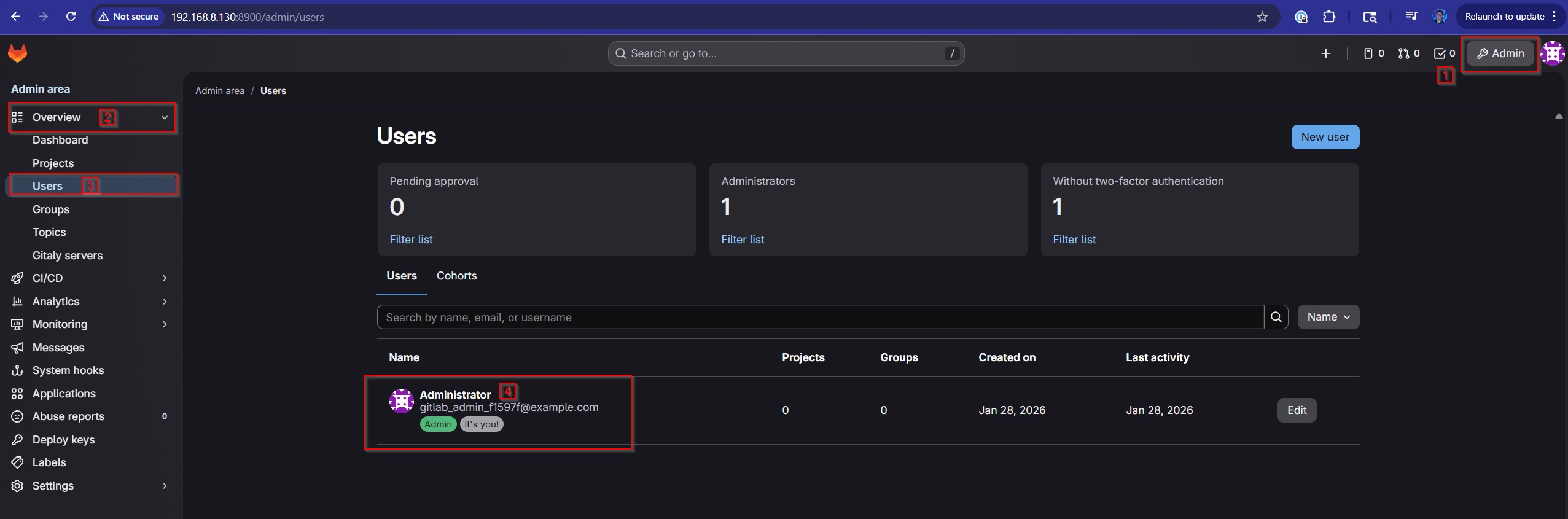
Task: Open the Administrator user name link
Action: [x=455, y=395]
